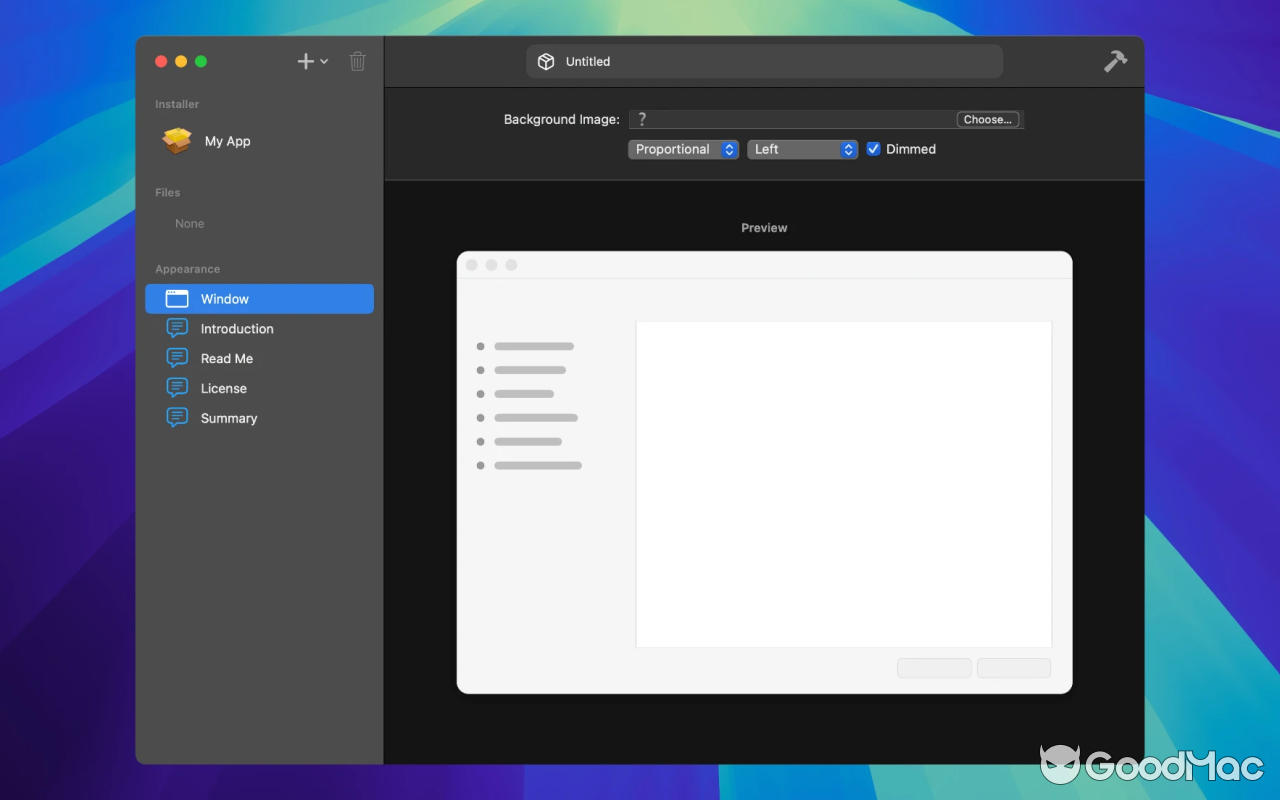Click the Choose button for Background Image
Image resolution: width=1280 pixels, height=800 pixels.
coord(988,119)
